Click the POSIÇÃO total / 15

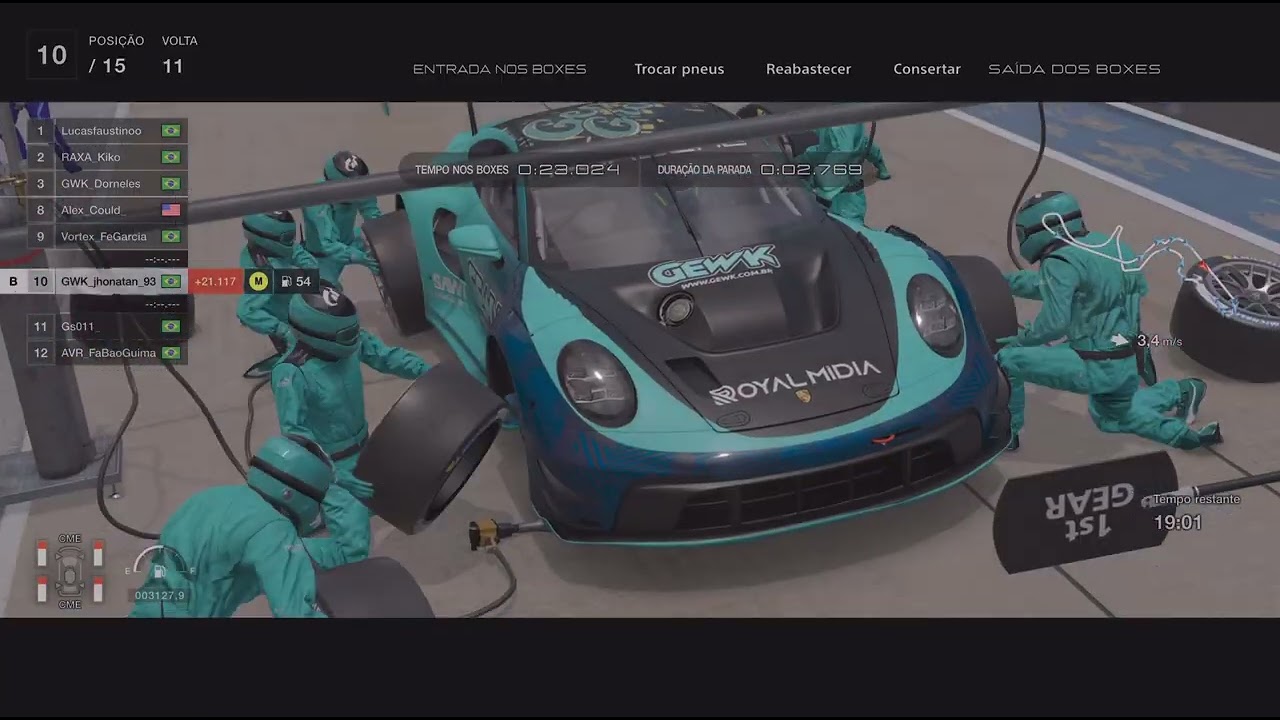coord(107,66)
